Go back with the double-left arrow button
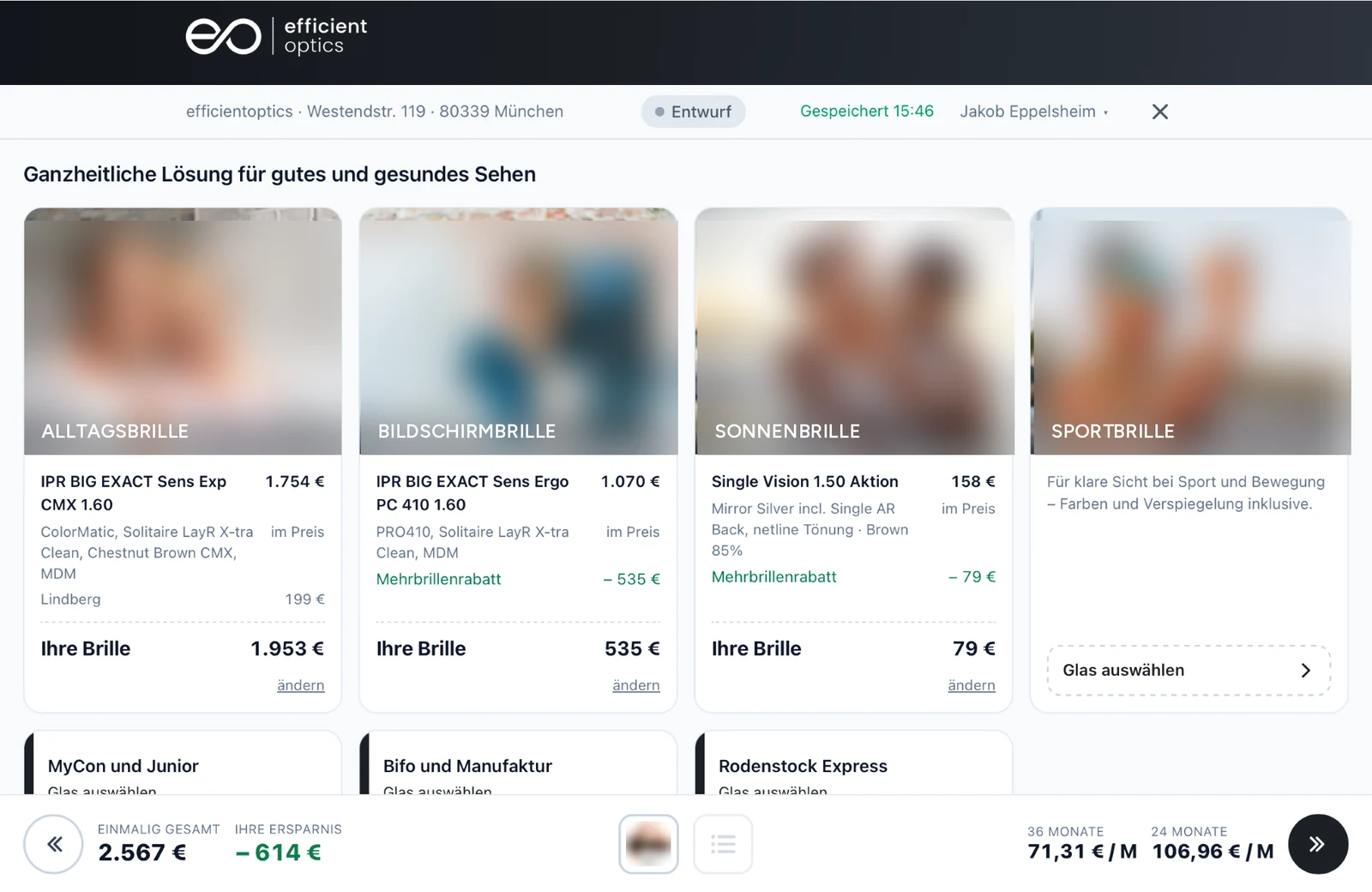 coord(53,844)
